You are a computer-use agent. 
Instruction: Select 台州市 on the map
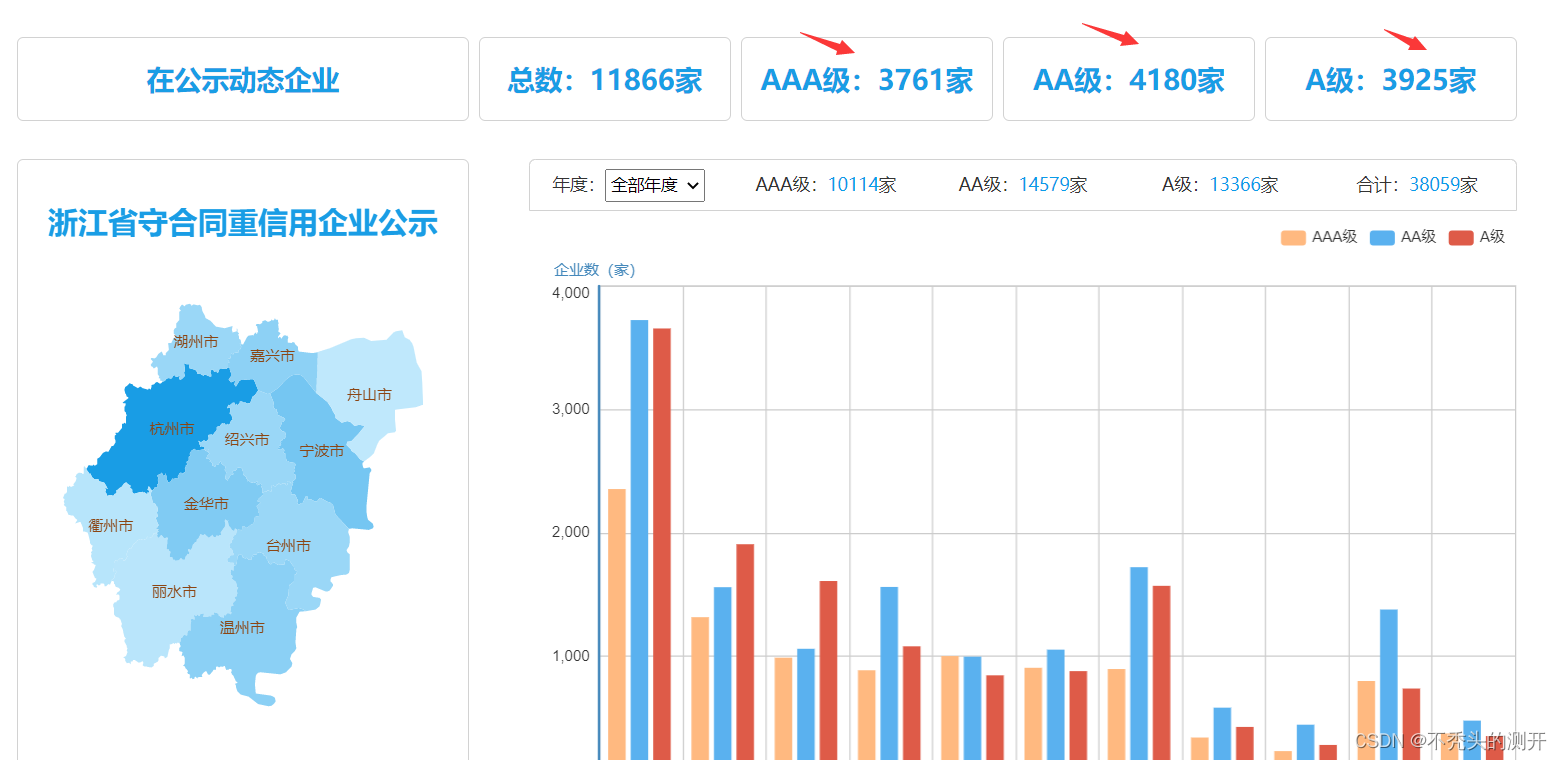[288, 546]
